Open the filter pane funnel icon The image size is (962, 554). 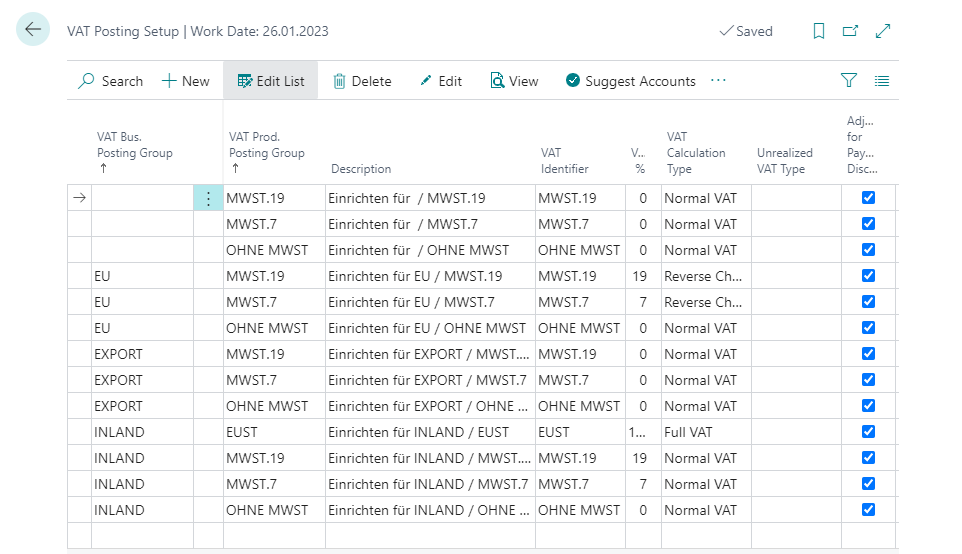tap(848, 80)
